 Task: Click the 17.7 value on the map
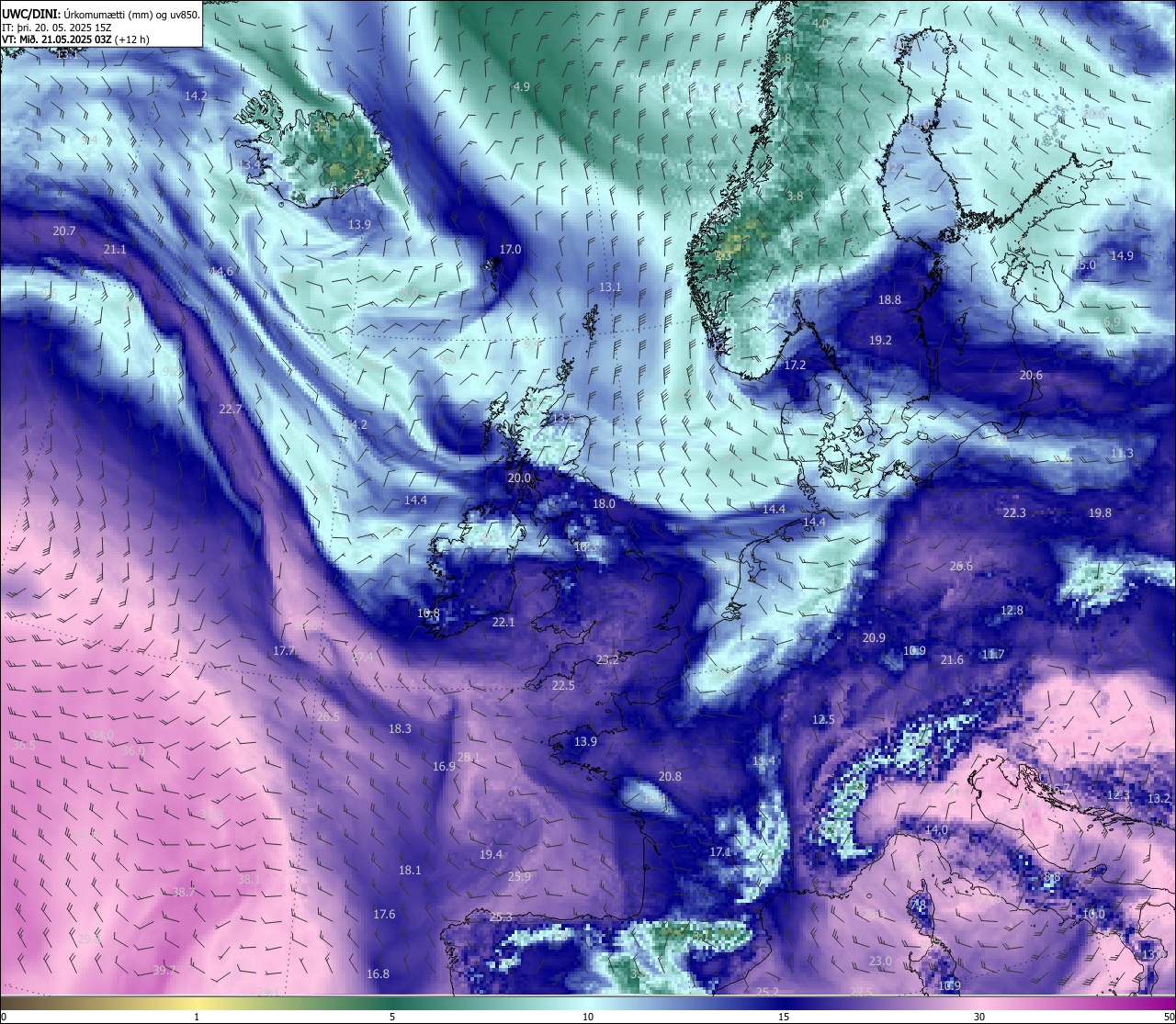284,651
